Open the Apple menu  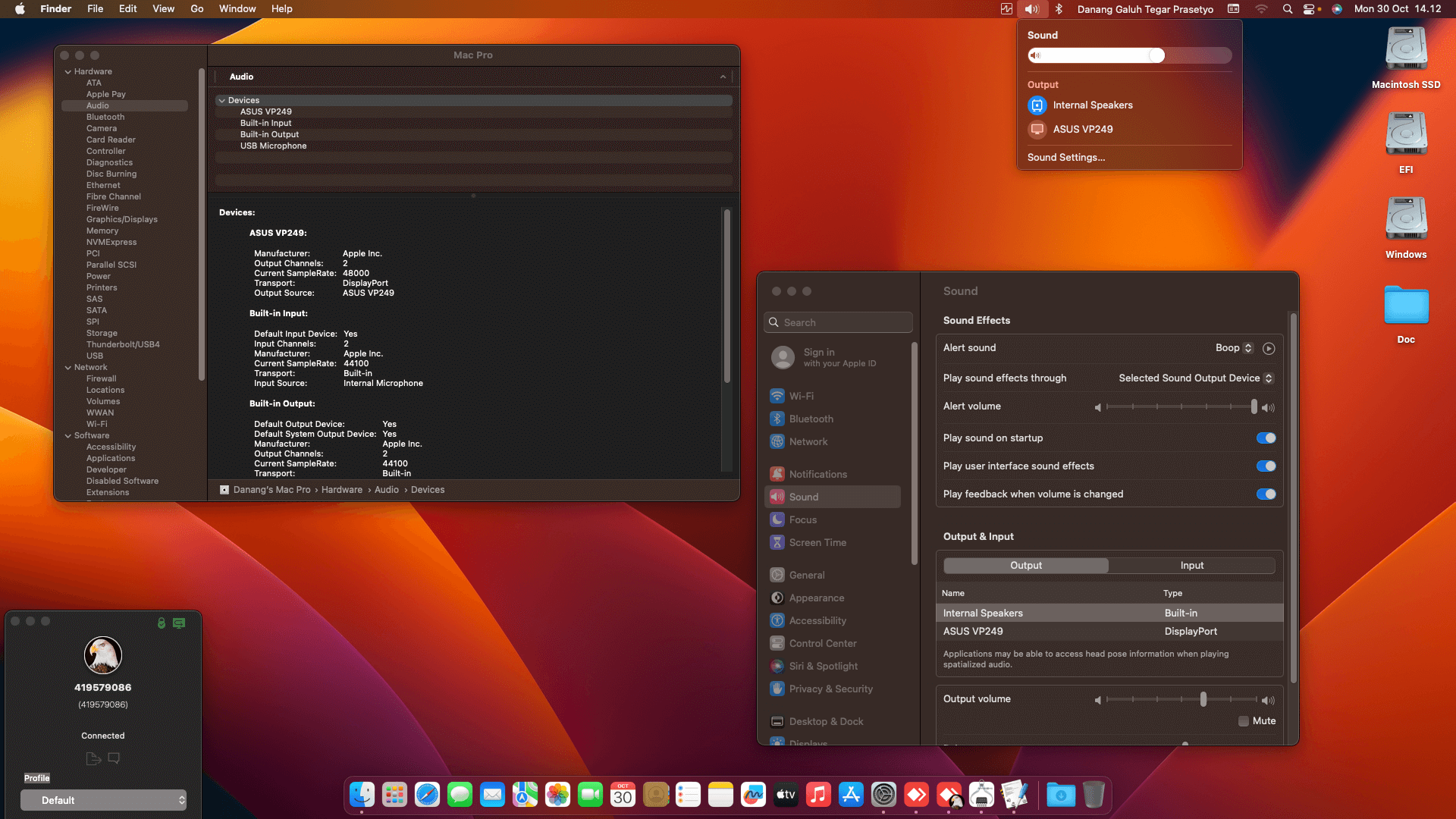[20, 9]
